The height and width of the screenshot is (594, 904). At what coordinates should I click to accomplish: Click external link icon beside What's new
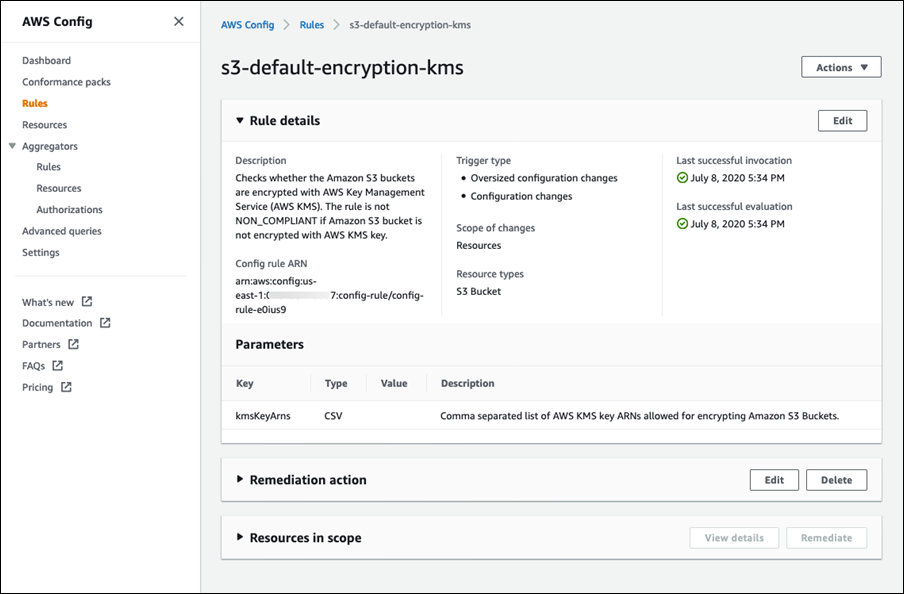coord(87,302)
